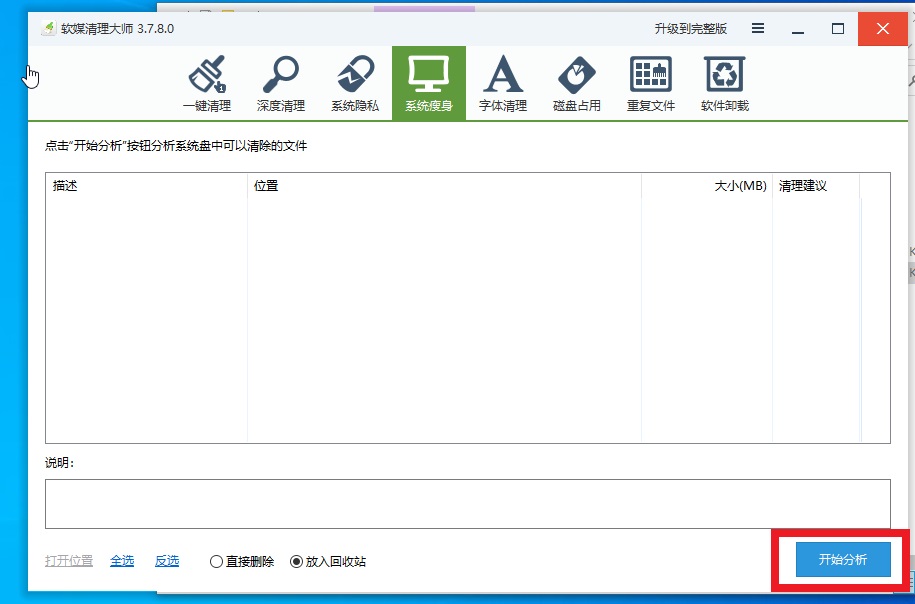Click inside the 说明 description box
Image resolution: width=915 pixels, height=604 pixels.
point(467,504)
